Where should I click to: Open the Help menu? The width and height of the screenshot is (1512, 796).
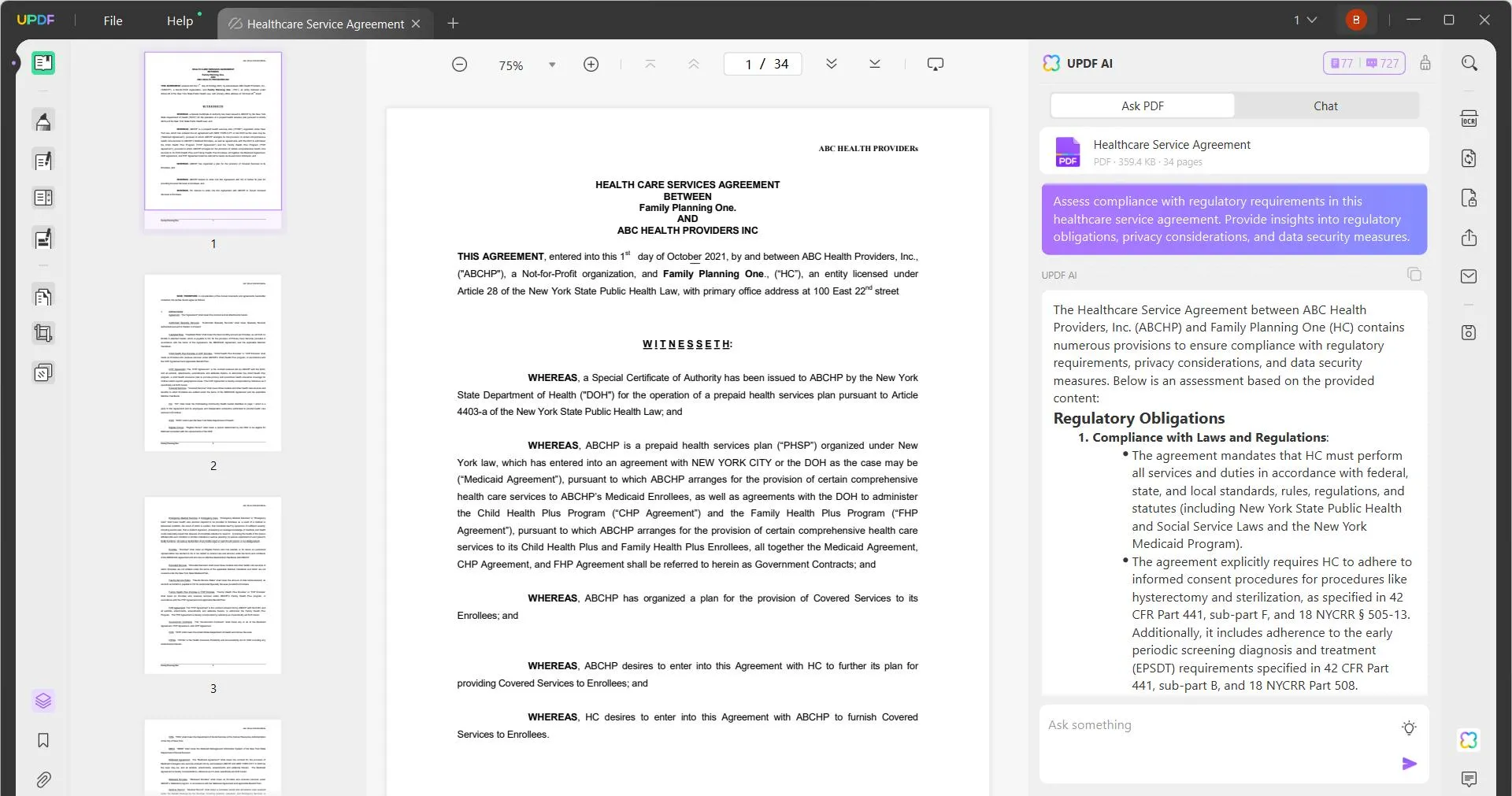[180, 20]
